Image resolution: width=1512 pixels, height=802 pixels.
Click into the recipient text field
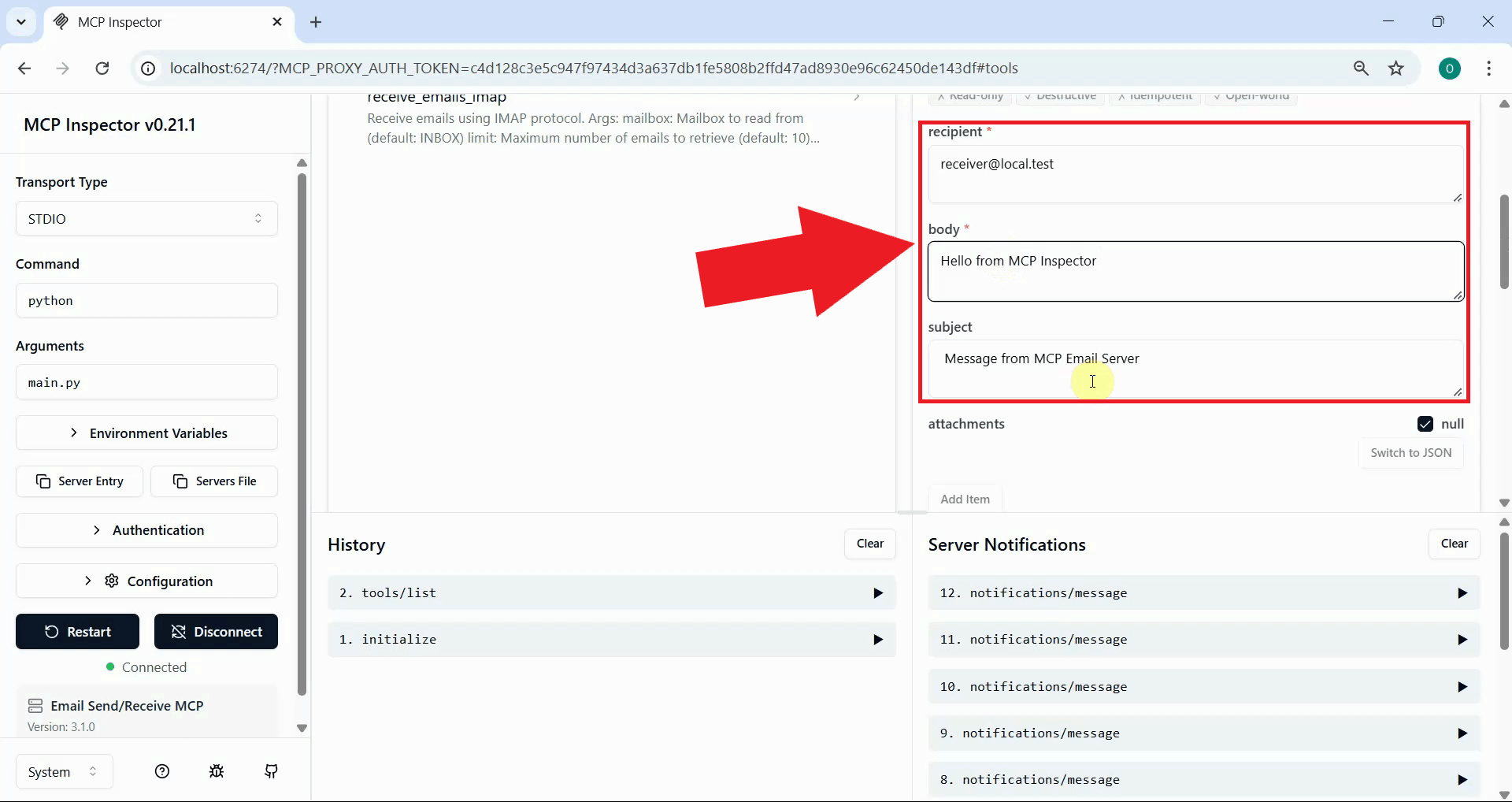(x=1194, y=173)
